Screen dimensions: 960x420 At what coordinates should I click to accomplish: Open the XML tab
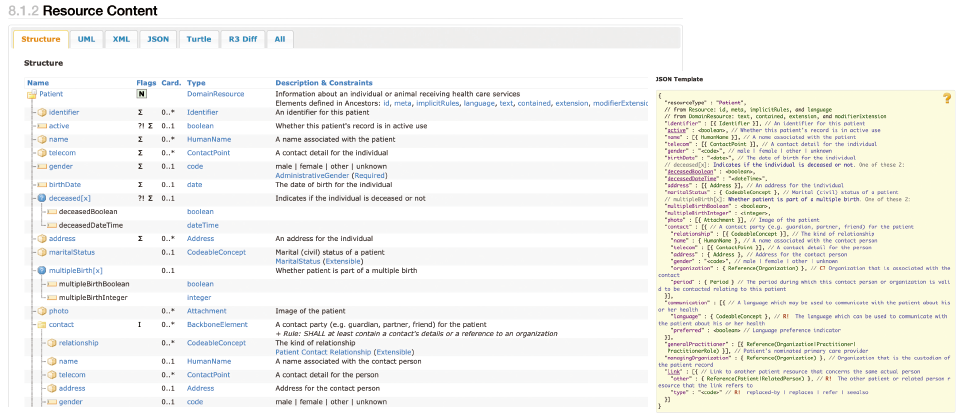pyautogui.click(x=121, y=39)
